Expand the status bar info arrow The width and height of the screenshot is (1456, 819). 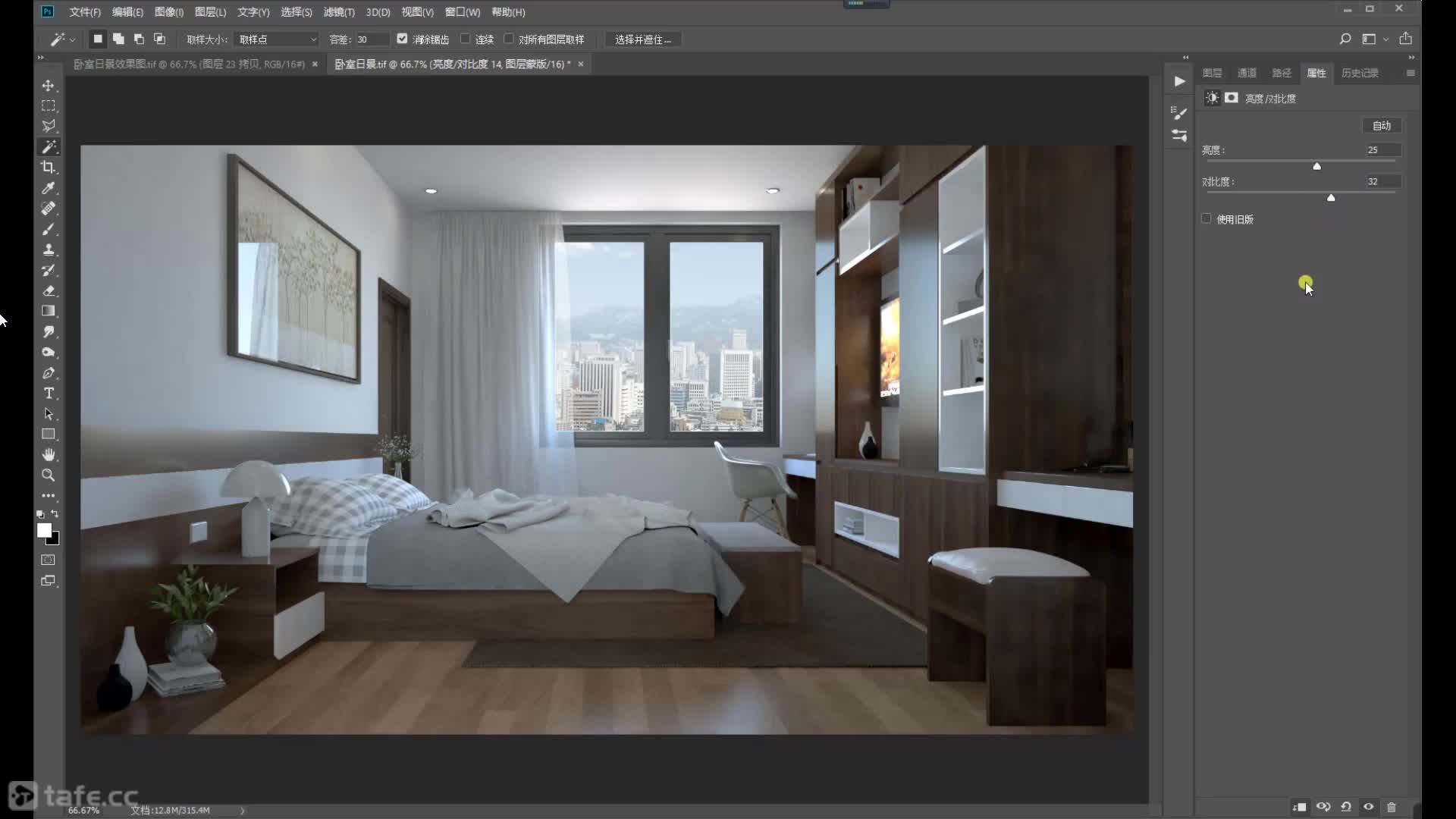tap(243, 811)
